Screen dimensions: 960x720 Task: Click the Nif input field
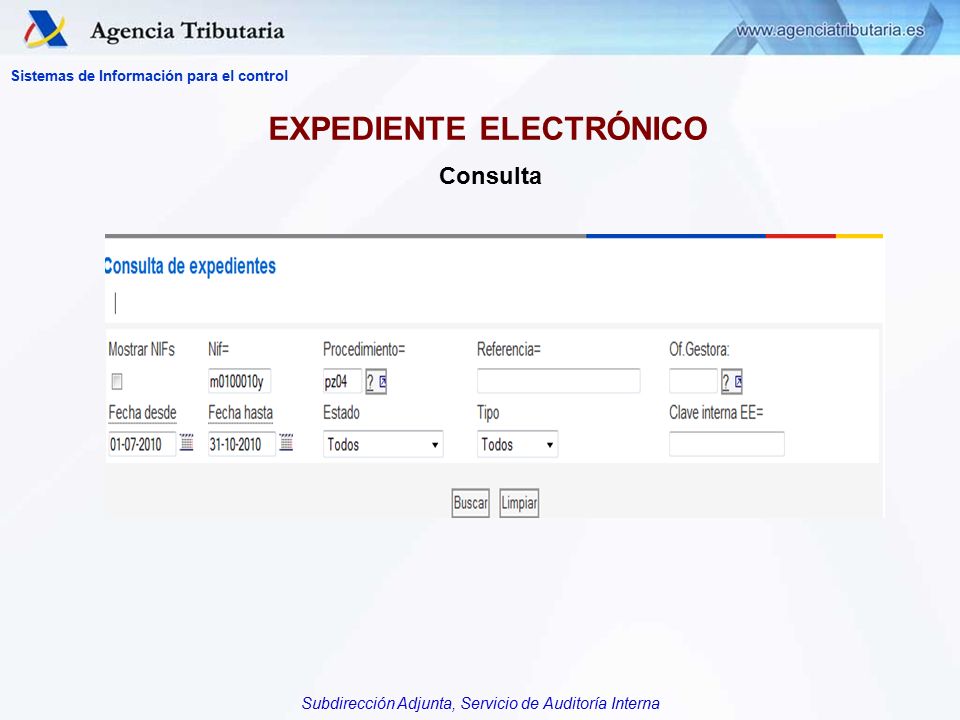[239, 381]
